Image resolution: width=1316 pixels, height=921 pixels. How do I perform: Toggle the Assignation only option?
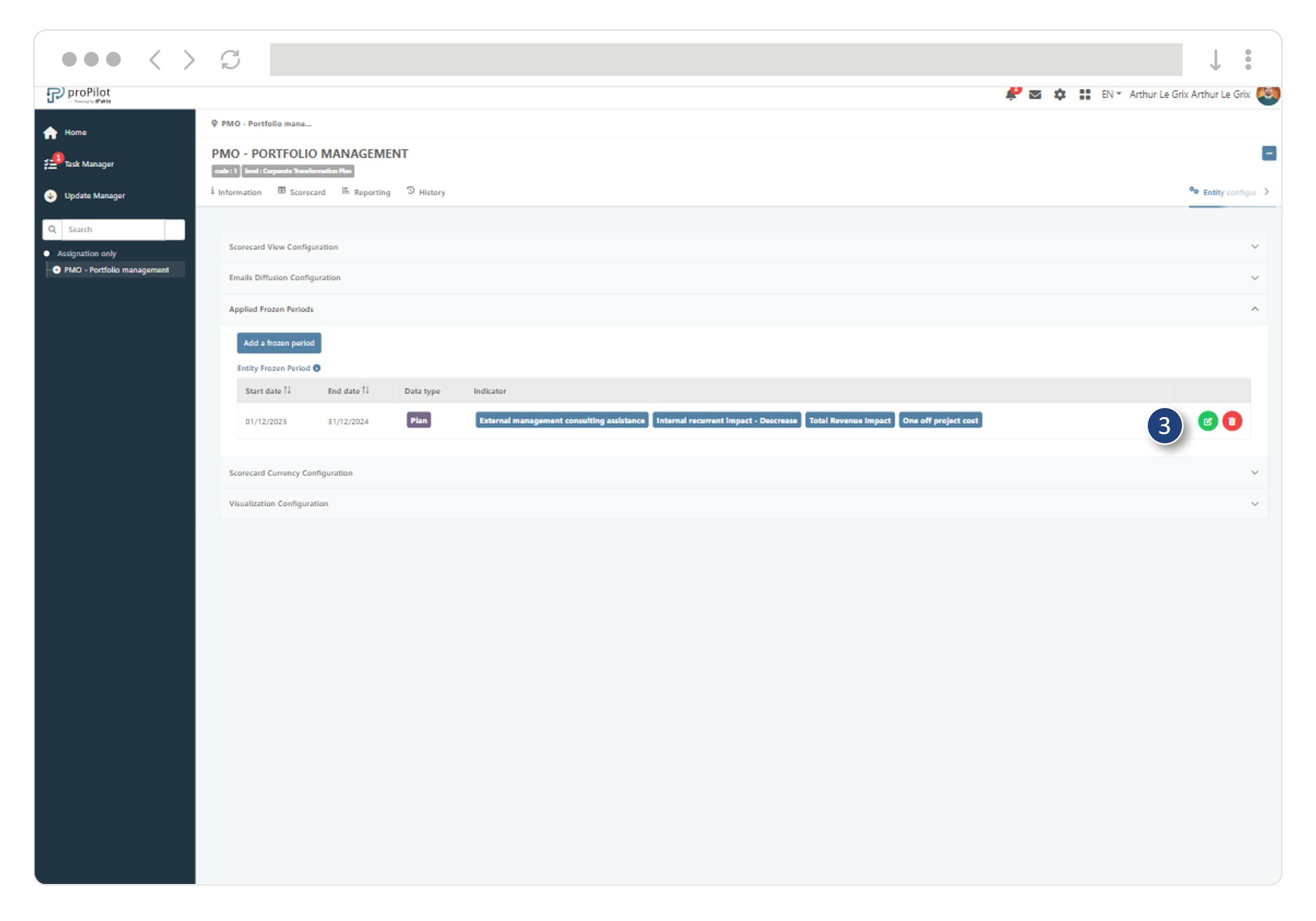tap(47, 254)
